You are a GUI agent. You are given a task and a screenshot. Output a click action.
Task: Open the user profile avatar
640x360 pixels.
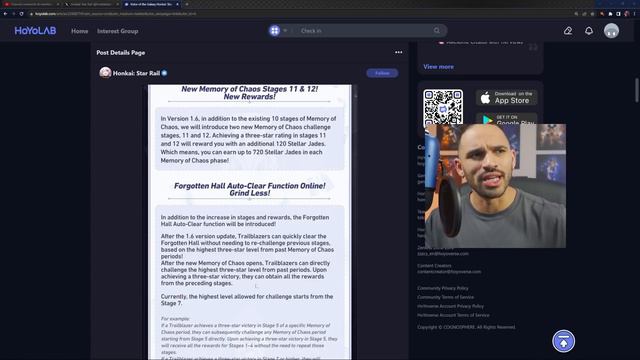pos(611,31)
